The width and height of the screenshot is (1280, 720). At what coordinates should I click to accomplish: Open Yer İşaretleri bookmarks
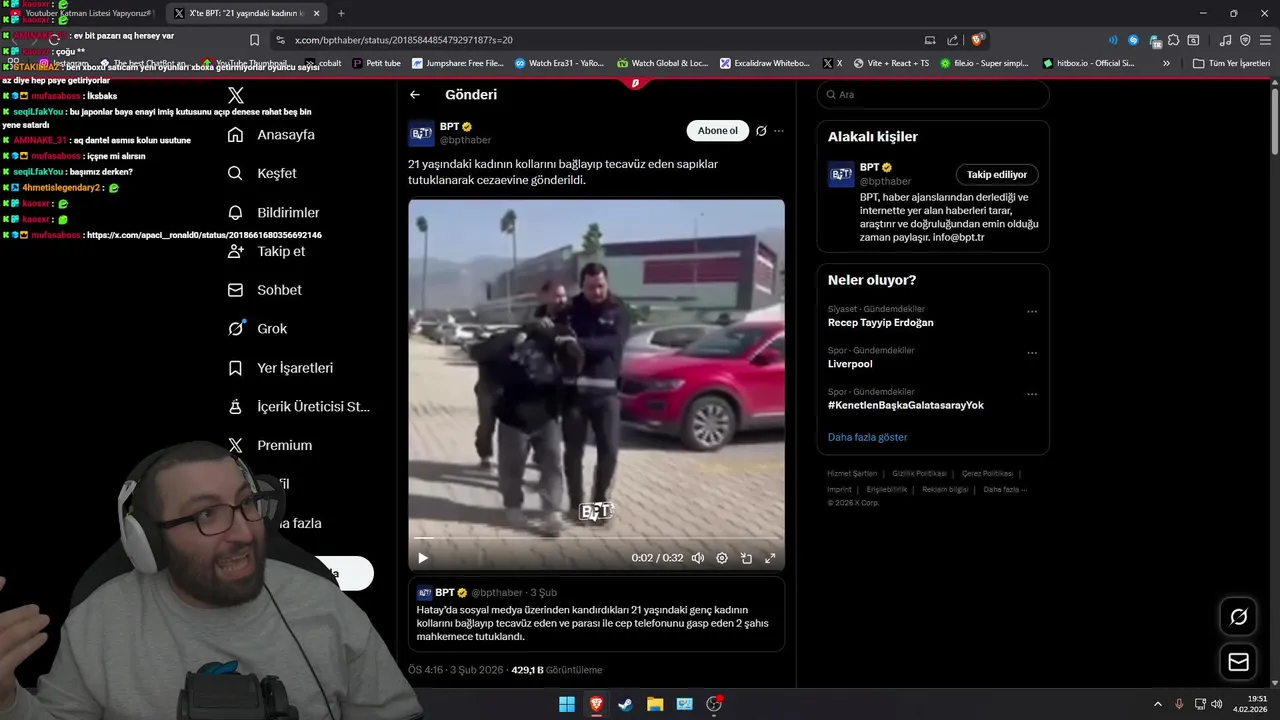click(x=280, y=368)
